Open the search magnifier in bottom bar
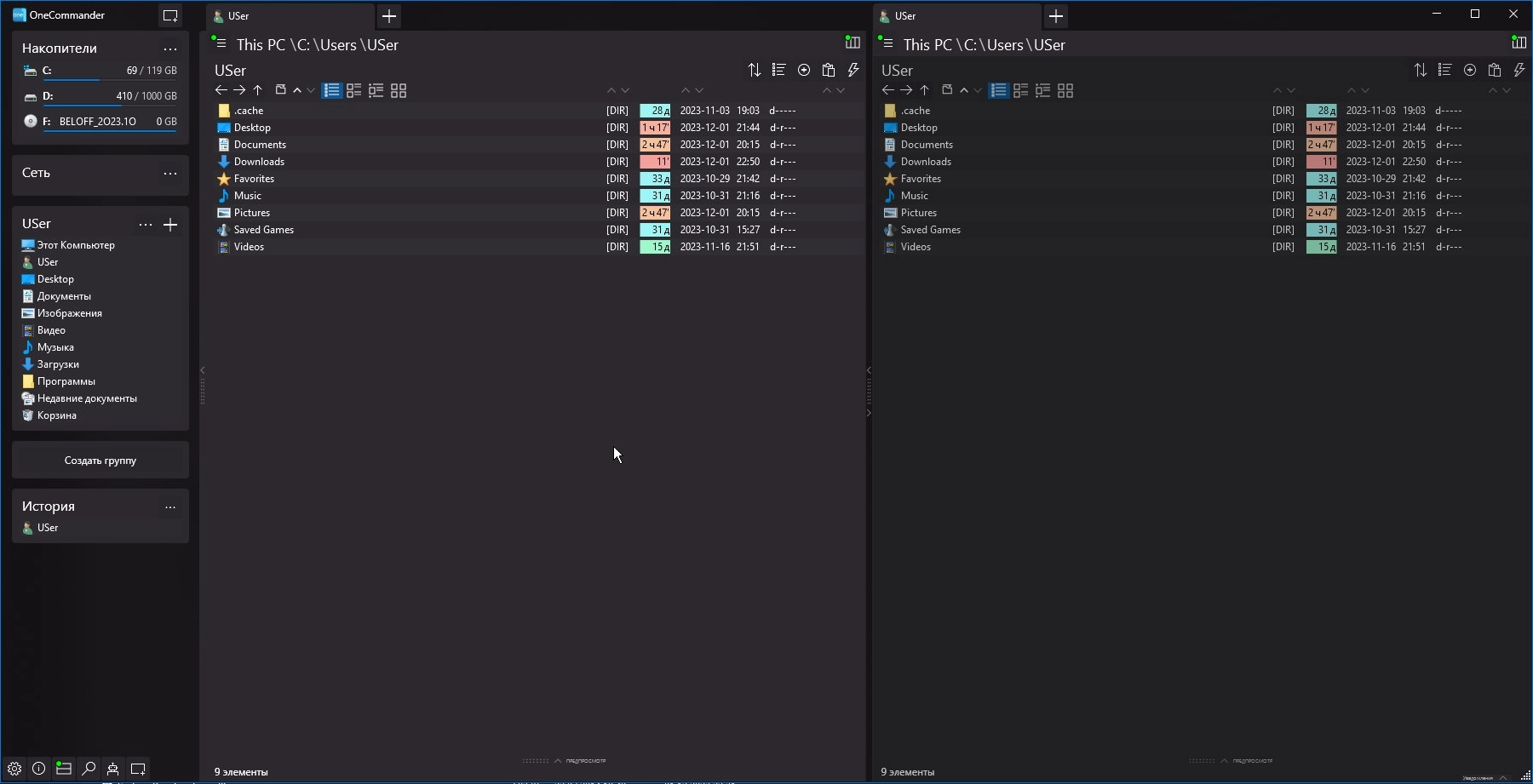The height and width of the screenshot is (784, 1533). (89, 768)
